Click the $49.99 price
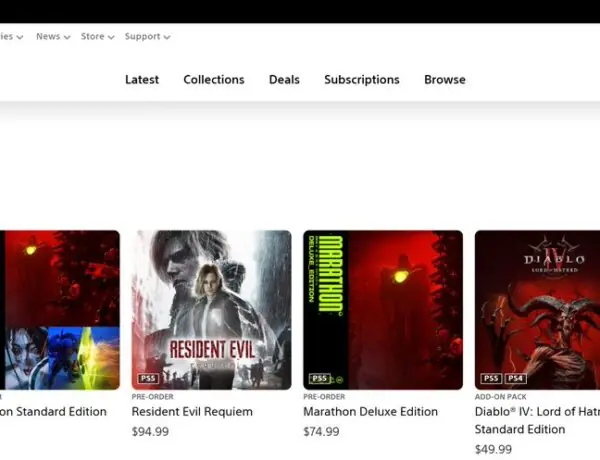Screen dimensions: 600x460 [493, 449]
